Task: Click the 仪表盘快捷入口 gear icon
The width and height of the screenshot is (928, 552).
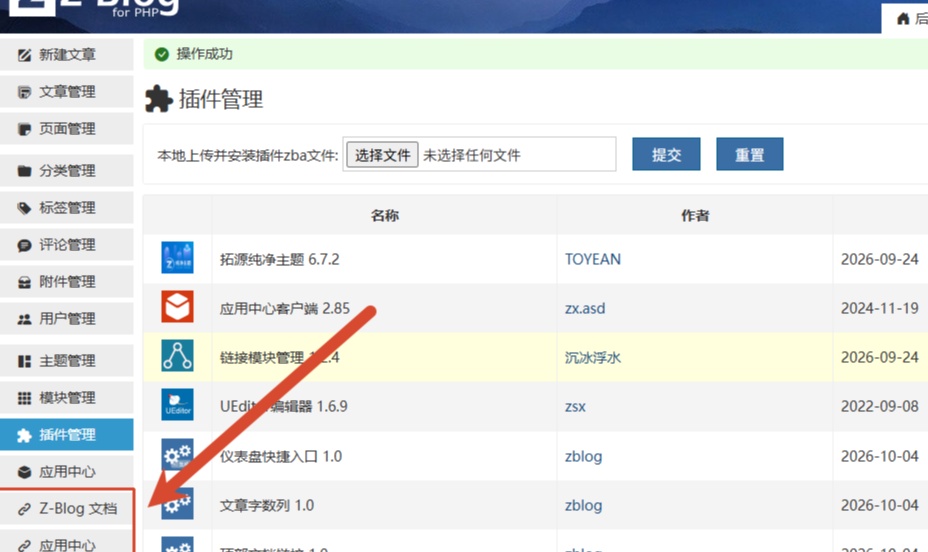Action: click(177, 454)
